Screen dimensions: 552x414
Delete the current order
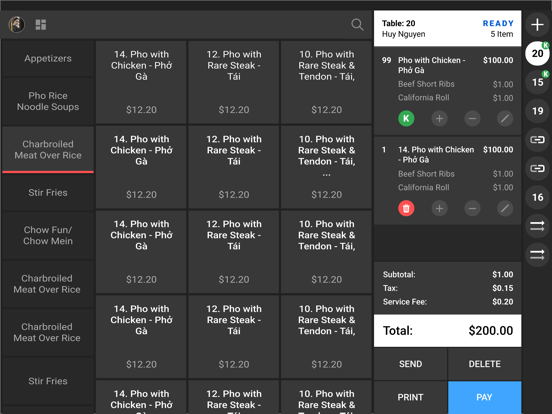[x=484, y=364]
